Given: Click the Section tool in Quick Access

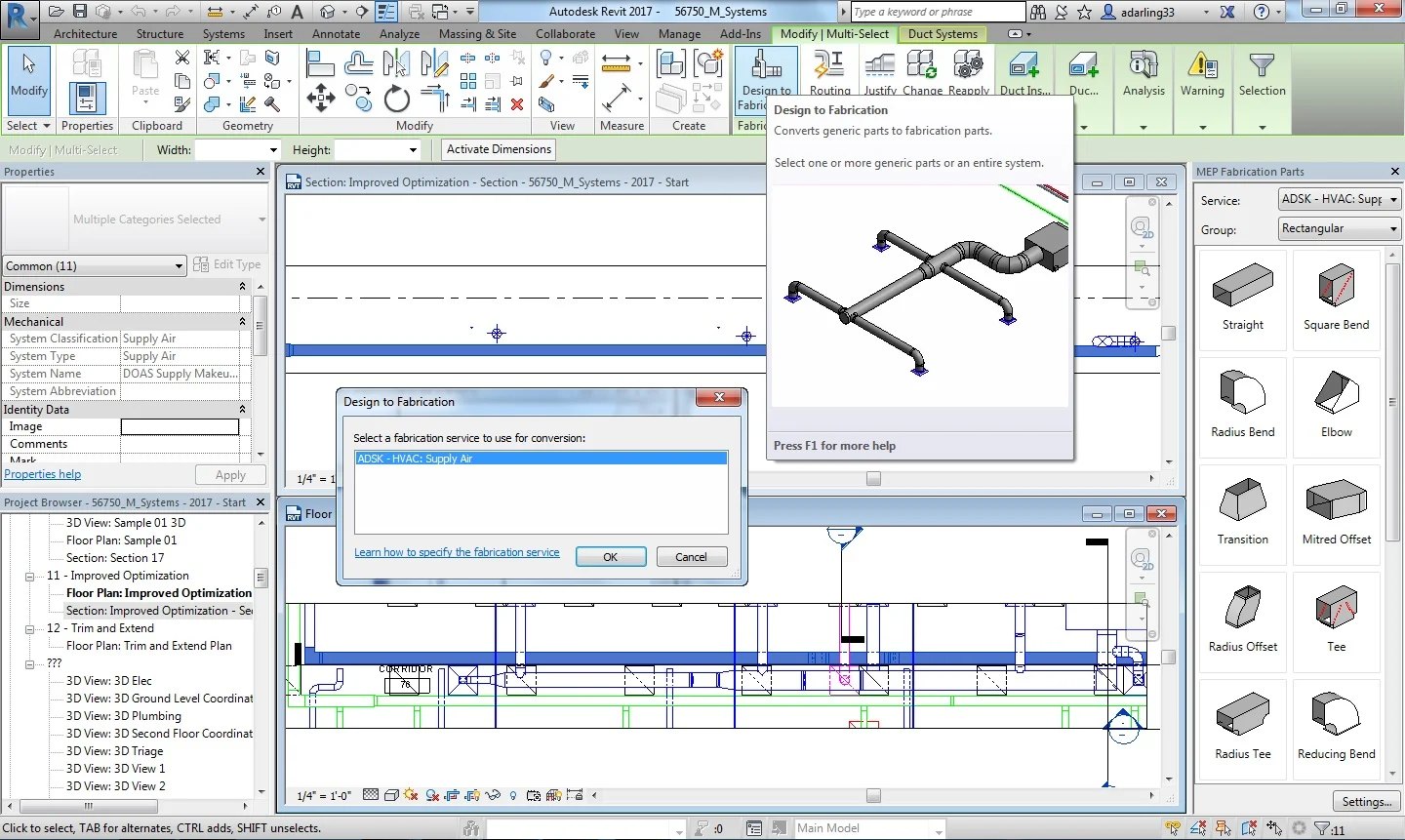Looking at the screenshot, I should pyautogui.click(x=361, y=12).
